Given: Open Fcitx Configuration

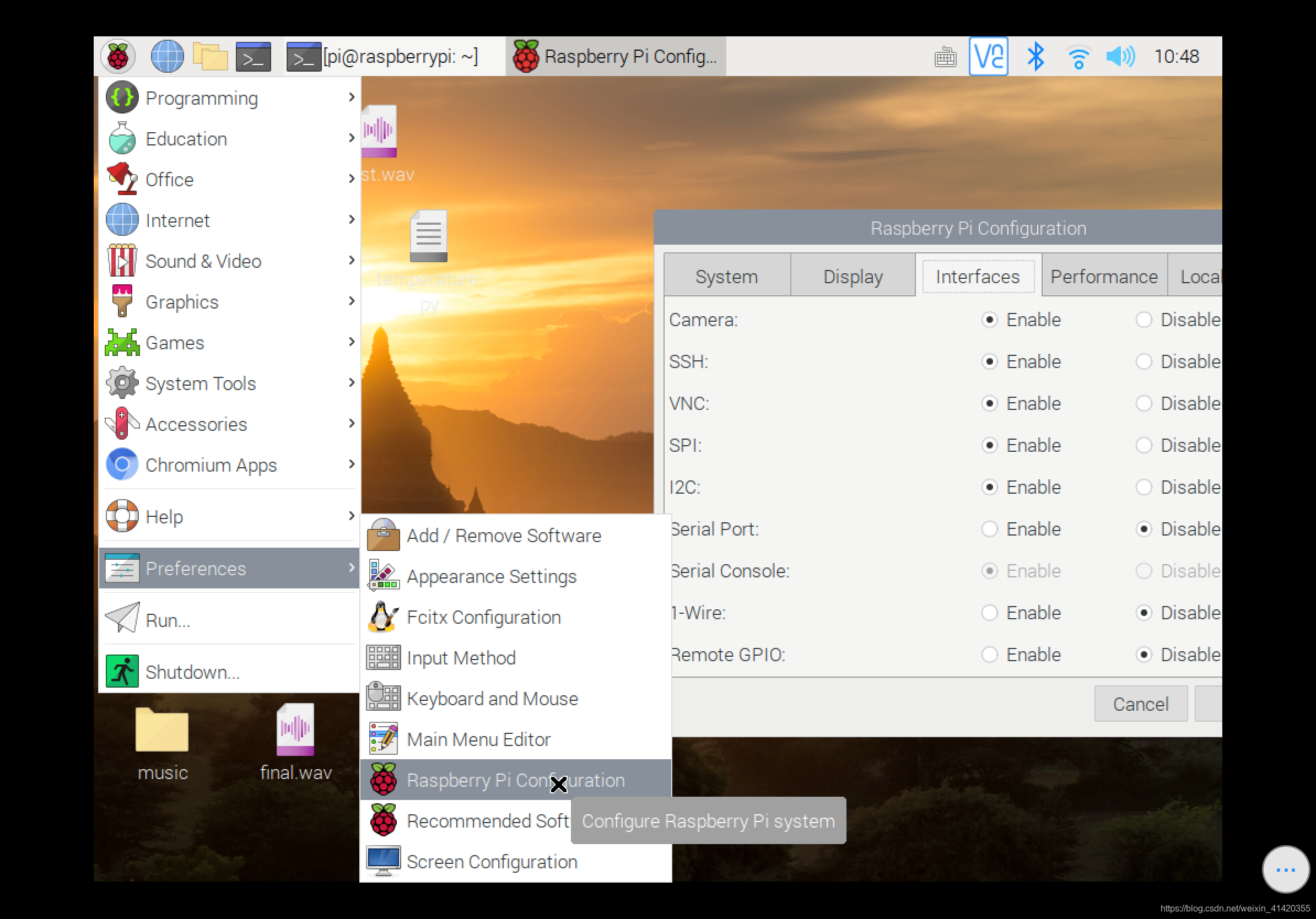Looking at the screenshot, I should (x=516, y=617).
